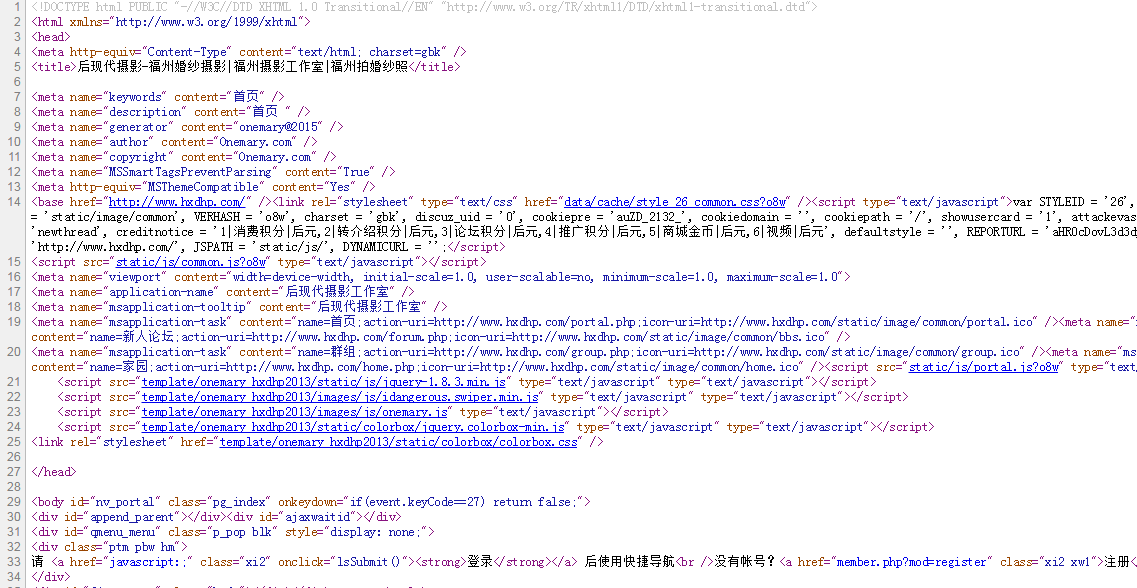Click line number 1 in the gutter

click(x=17, y=7)
